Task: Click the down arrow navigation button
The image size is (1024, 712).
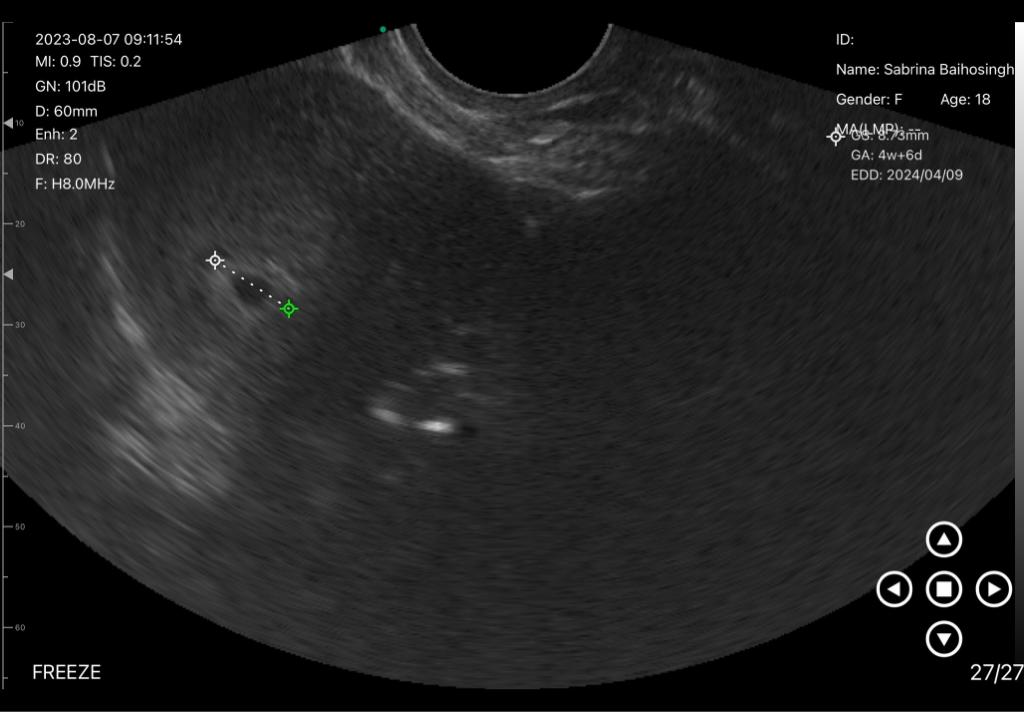Action: [944, 639]
